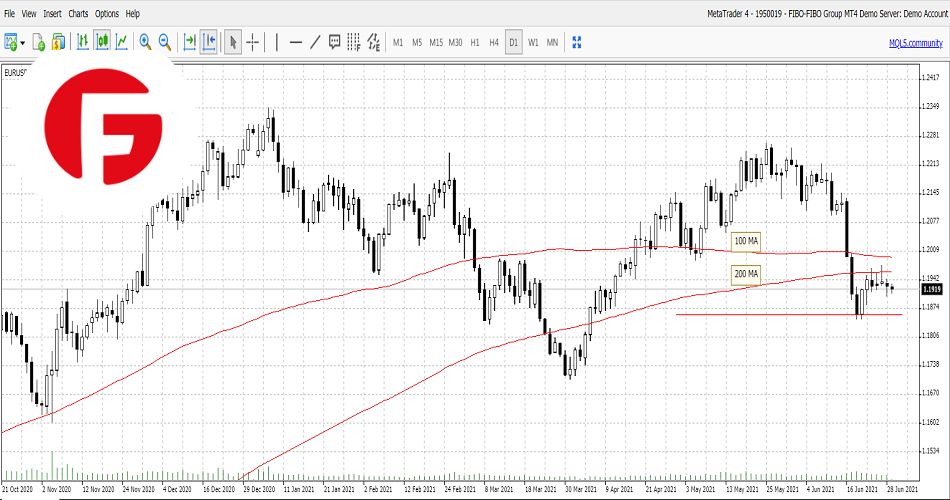
Task: Toggle chart shift button
Action: tap(209, 42)
